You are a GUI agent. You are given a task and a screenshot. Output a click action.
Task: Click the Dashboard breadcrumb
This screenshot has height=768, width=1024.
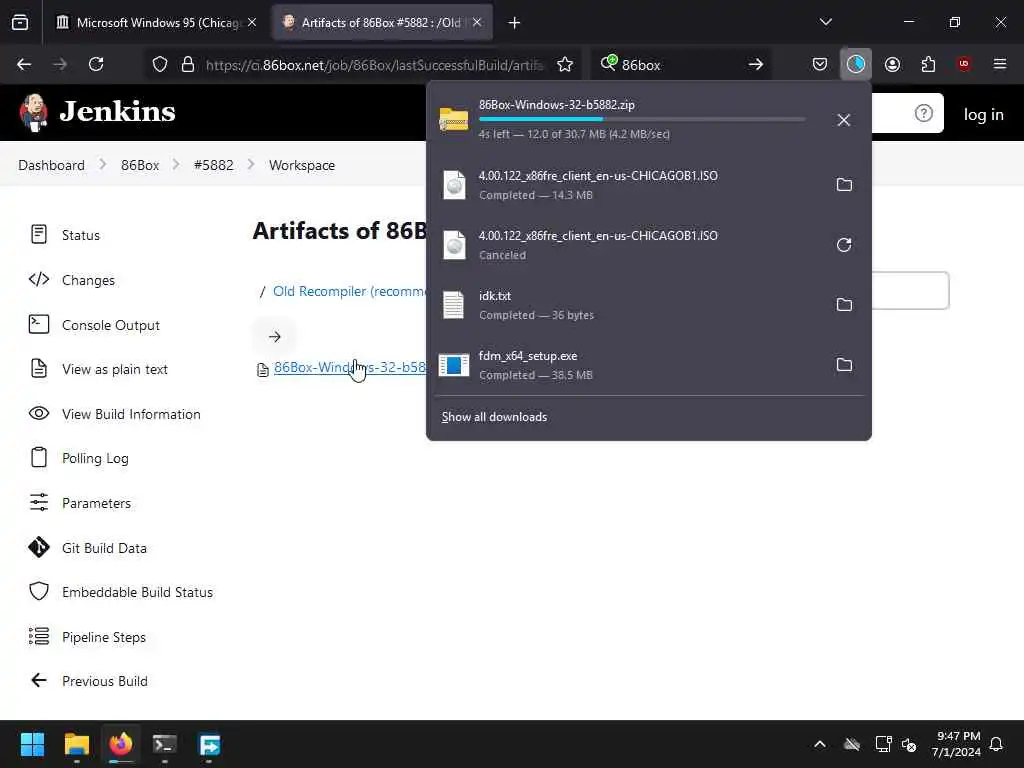pyautogui.click(x=52, y=165)
